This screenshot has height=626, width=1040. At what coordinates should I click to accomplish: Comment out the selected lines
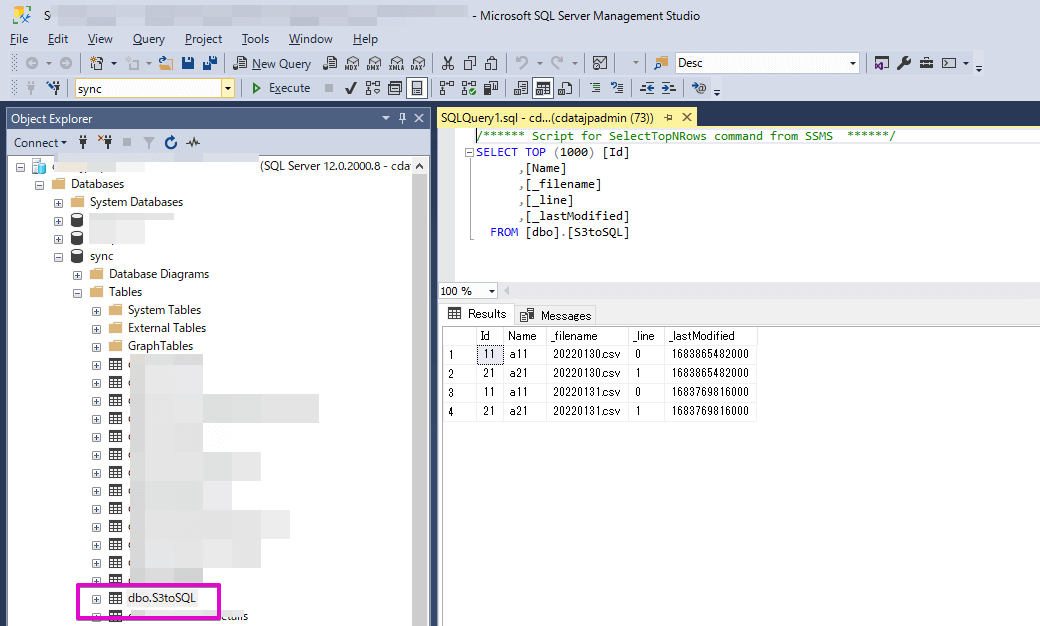pos(596,88)
